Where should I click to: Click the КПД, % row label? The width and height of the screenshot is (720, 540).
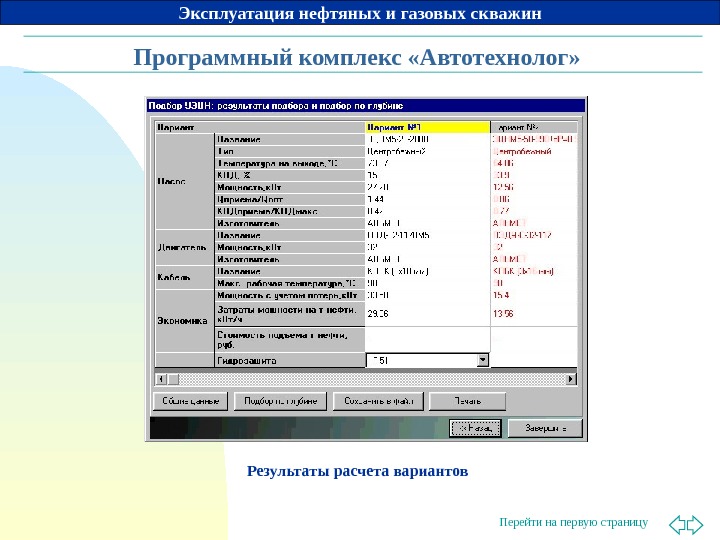click(x=290, y=175)
